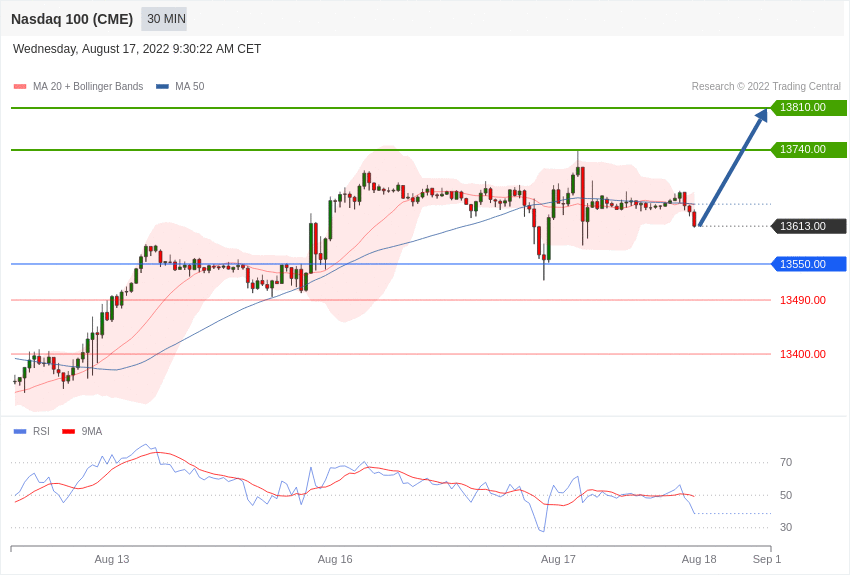The height and width of the screenshot is (576, 850).
Task: Click the Aug 17 date axis label
Action: [x=558, y=559]
